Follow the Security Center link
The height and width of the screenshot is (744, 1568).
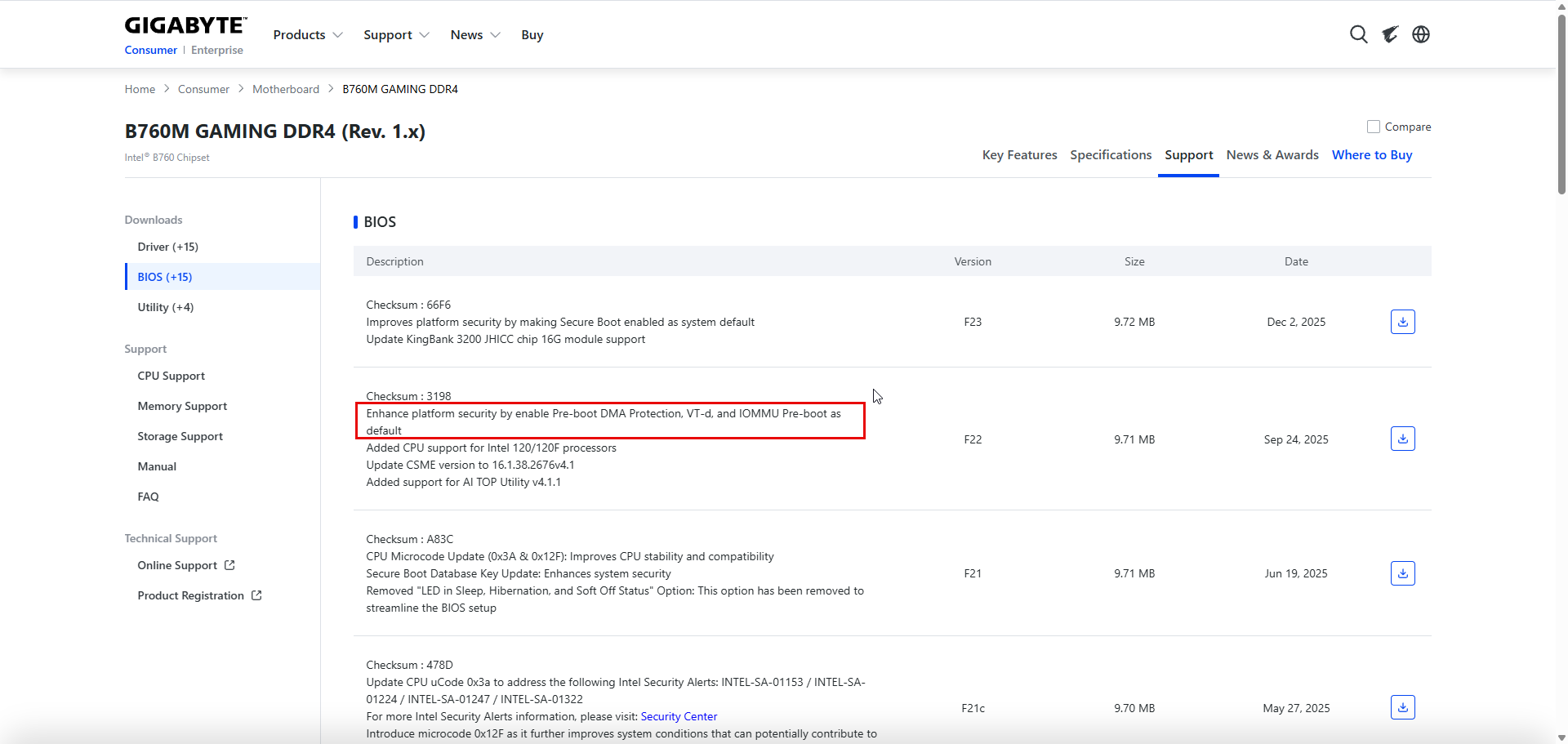pos(679,716)
